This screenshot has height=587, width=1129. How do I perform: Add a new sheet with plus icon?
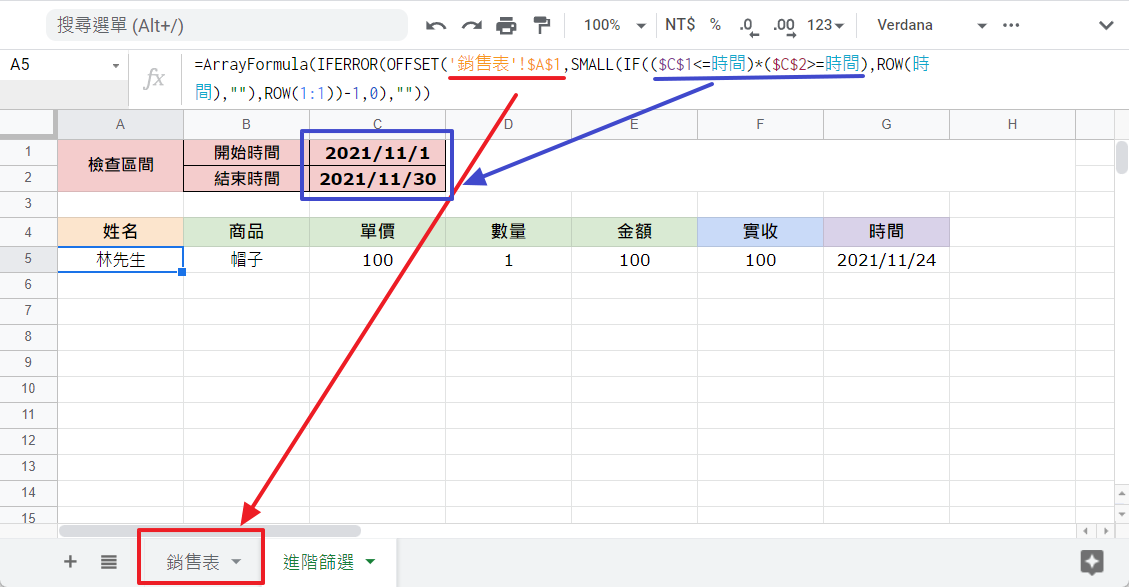pos(70,562)
